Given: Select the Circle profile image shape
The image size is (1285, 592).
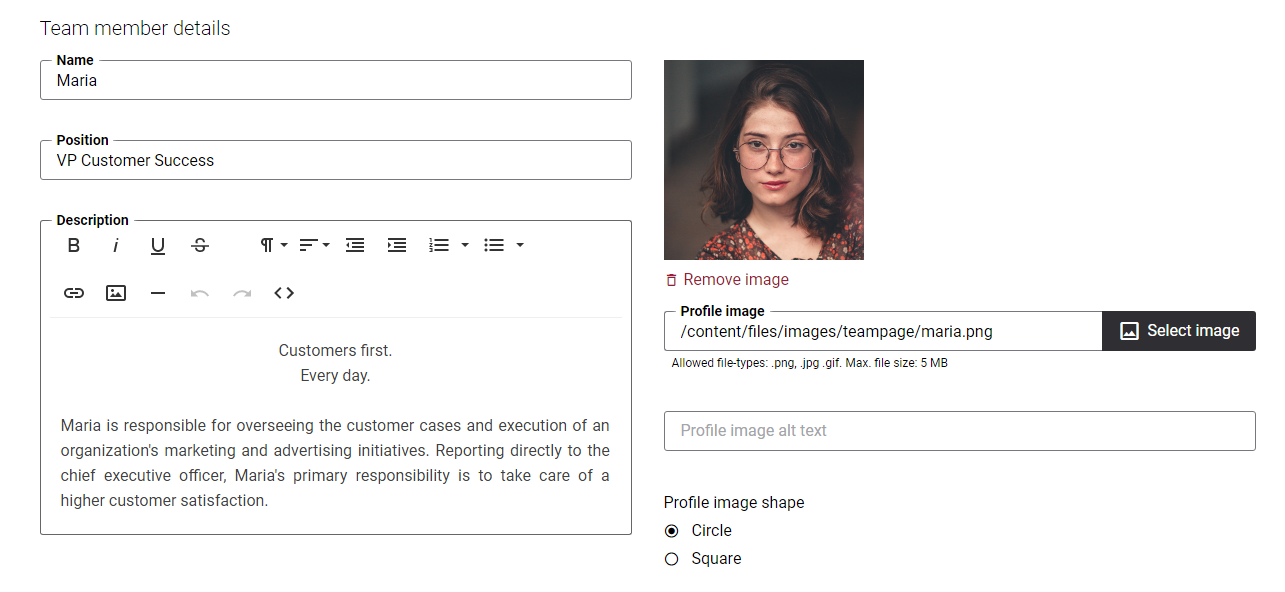Looking at the screenshot, I should pyautogui.click(x=672, y=531).
